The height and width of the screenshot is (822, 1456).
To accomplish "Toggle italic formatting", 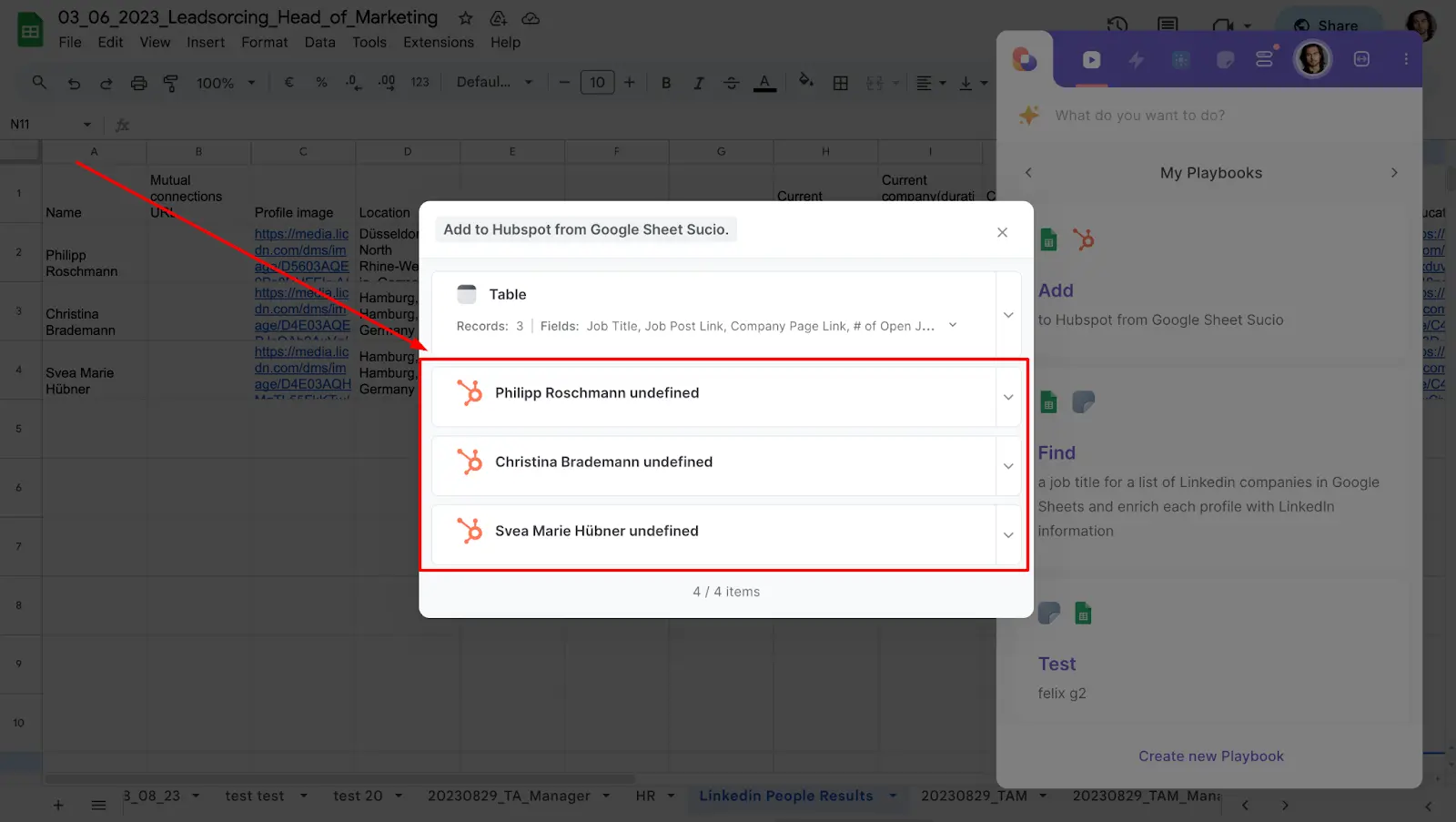I will (698, 83).
